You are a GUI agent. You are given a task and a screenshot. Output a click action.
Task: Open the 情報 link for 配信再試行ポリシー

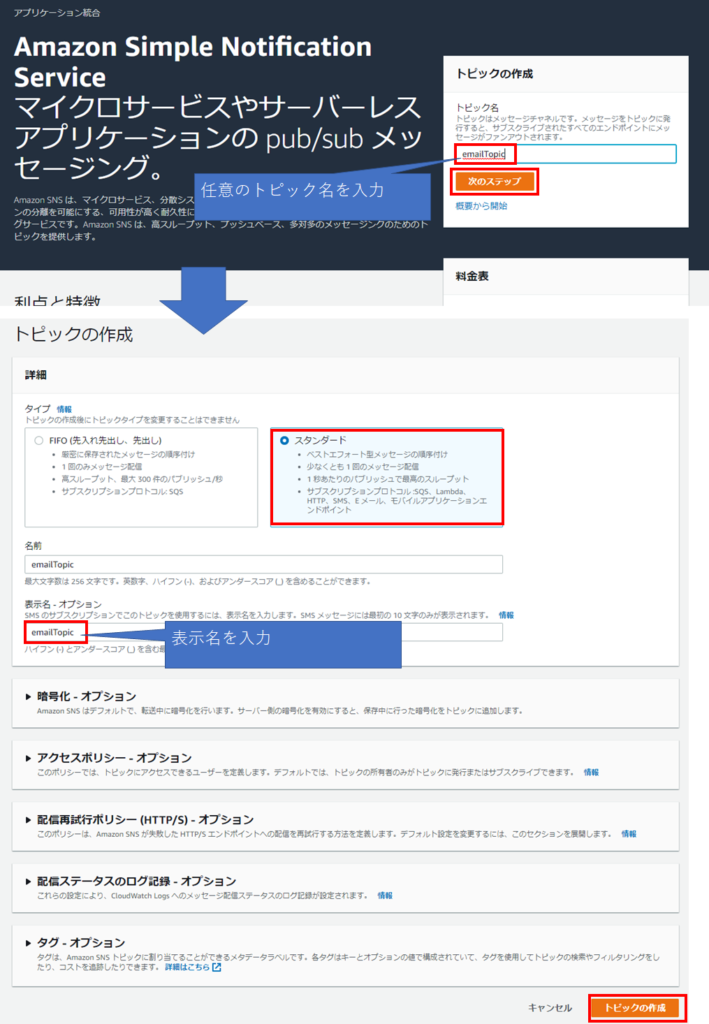coord(629,834)
